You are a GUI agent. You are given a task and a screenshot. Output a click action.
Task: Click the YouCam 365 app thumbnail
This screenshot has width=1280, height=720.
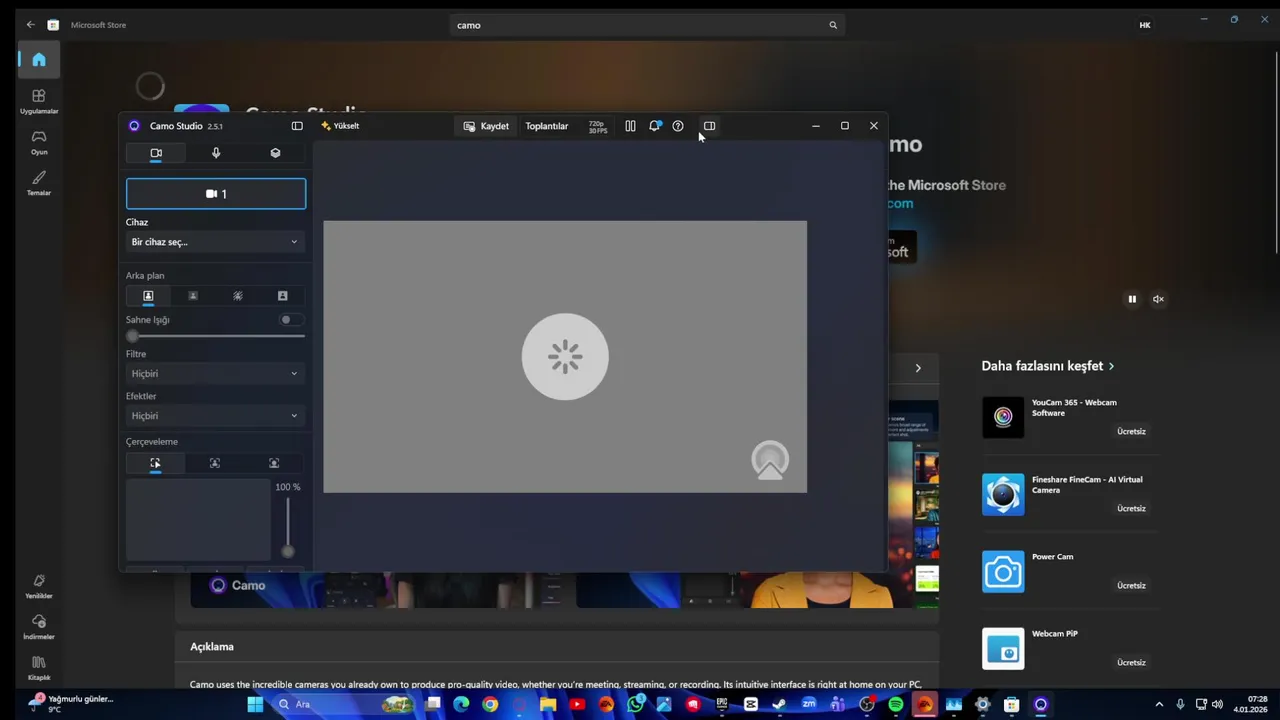1003,417
